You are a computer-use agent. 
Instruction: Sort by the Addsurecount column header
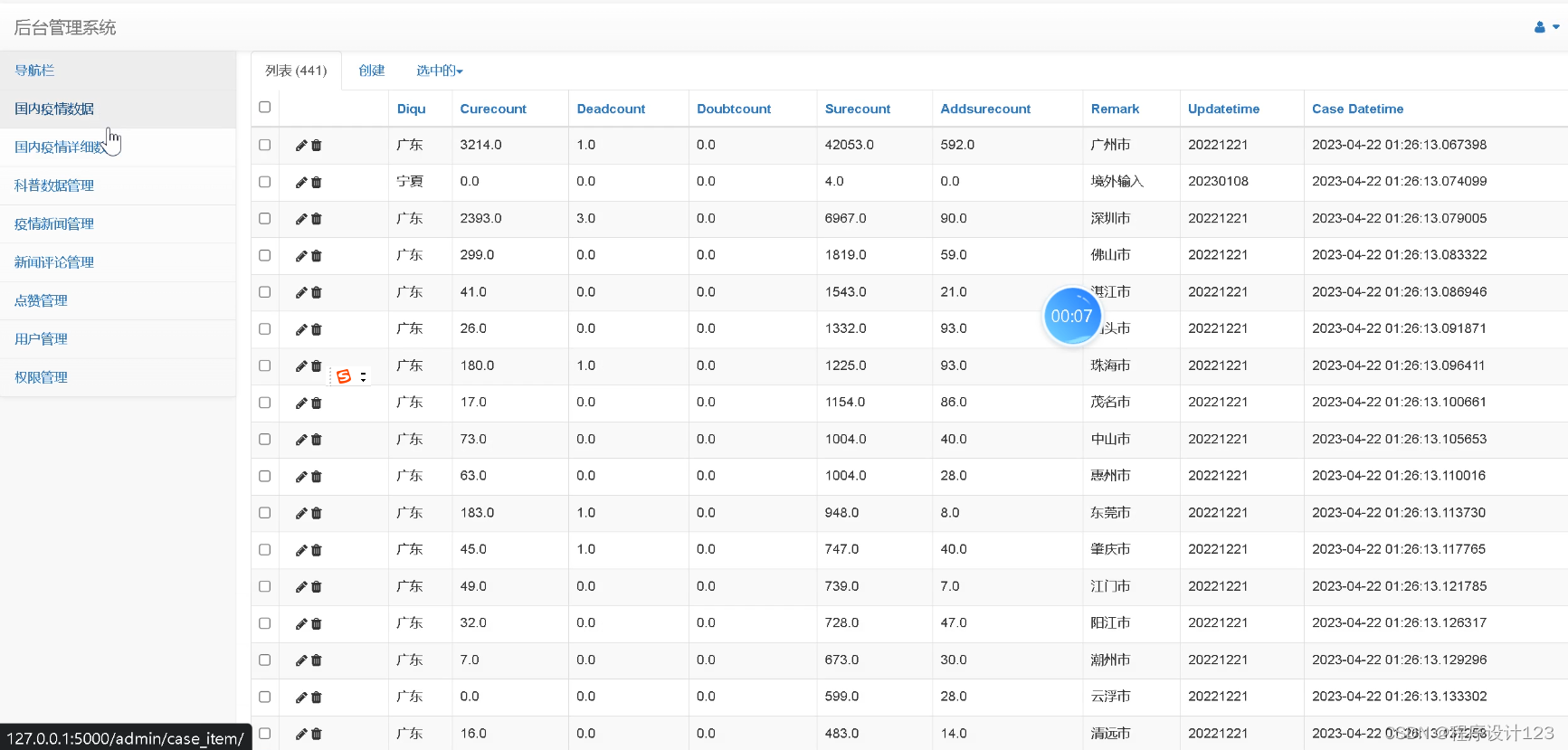(x=985, y=109)
